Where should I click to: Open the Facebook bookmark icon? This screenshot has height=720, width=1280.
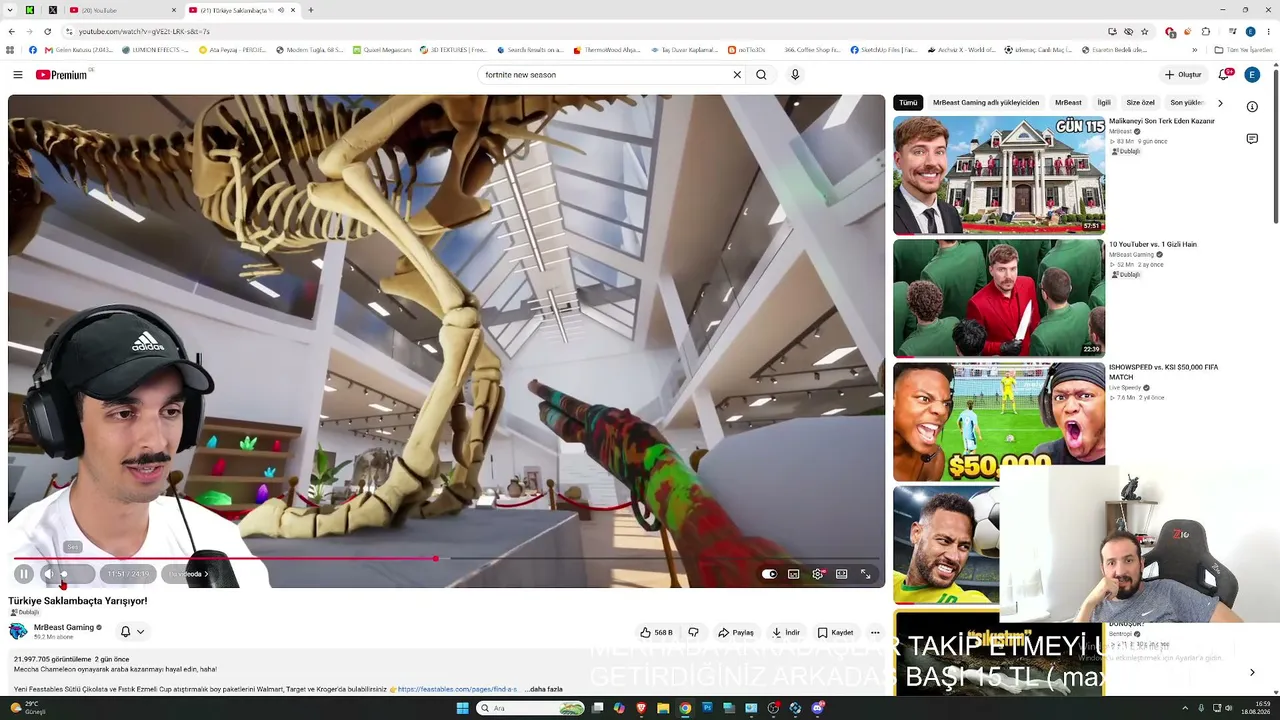pyautogui.click(x=33, y=50)
